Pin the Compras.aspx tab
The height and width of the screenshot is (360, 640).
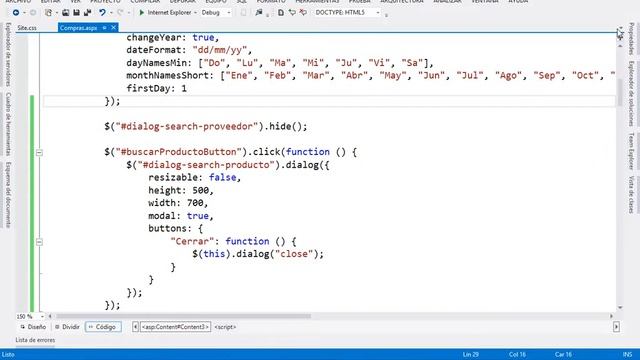[104, 28]
